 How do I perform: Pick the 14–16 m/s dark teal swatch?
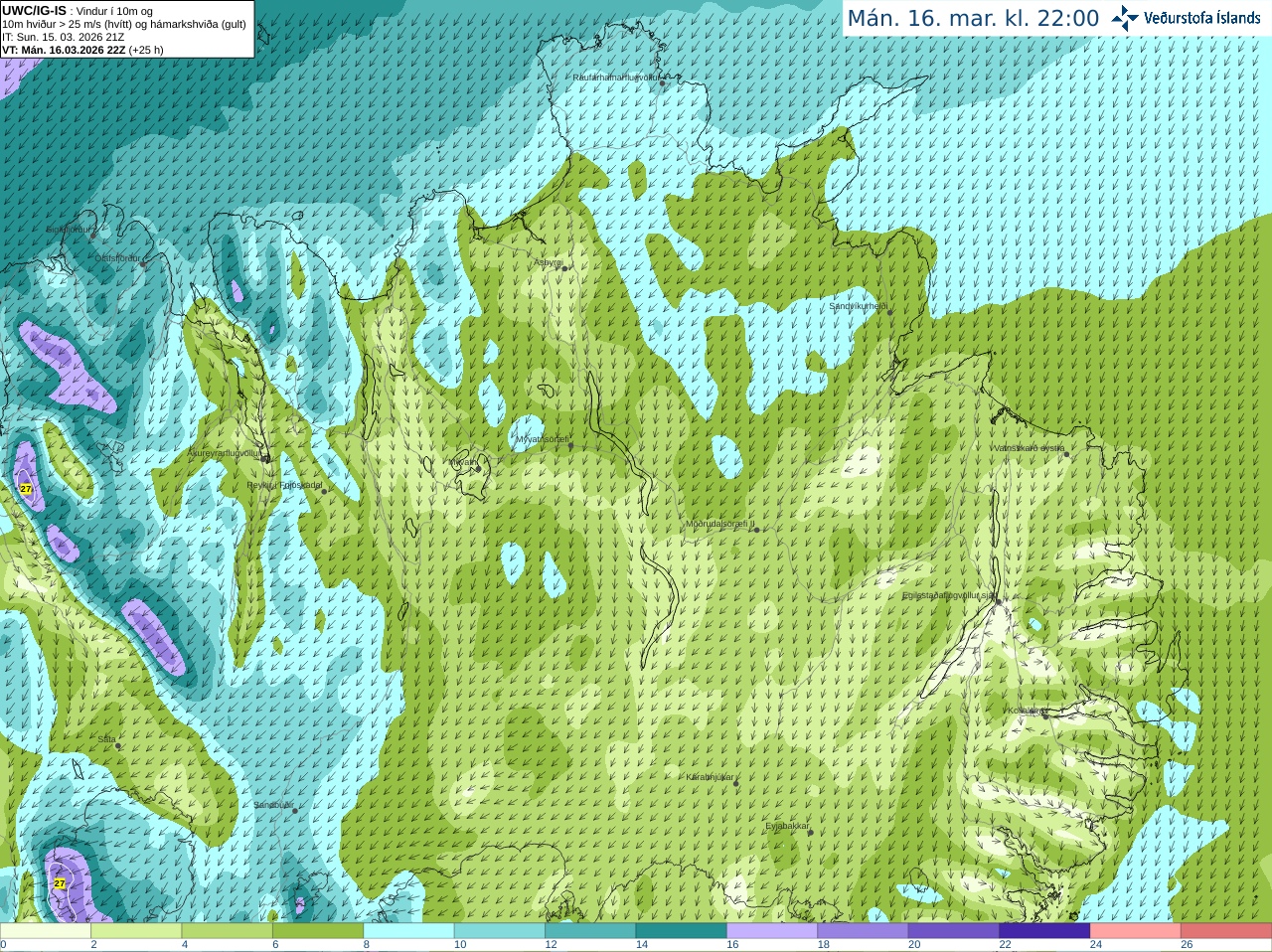[682, 931]
